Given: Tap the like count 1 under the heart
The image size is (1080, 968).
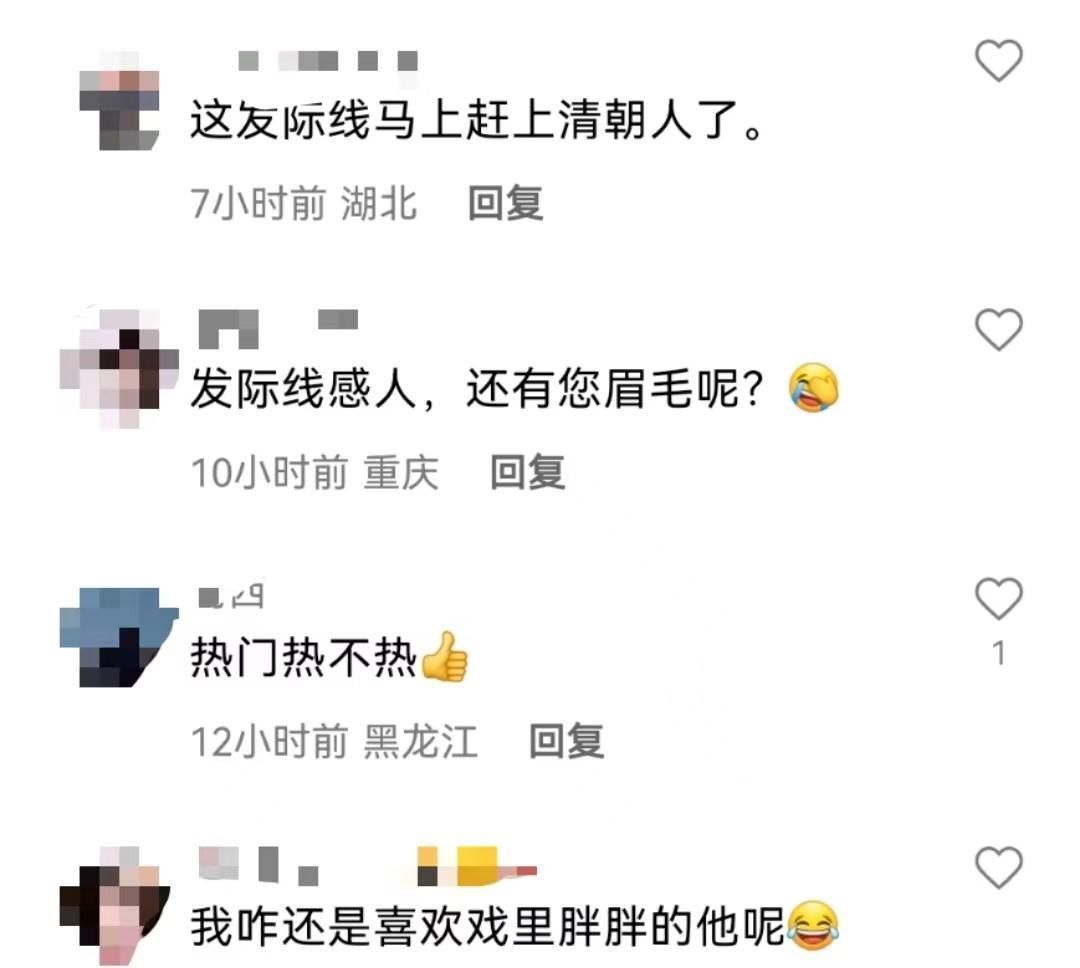Looking at the screenshot, I should pyautogui.click(x=999, y=653).
